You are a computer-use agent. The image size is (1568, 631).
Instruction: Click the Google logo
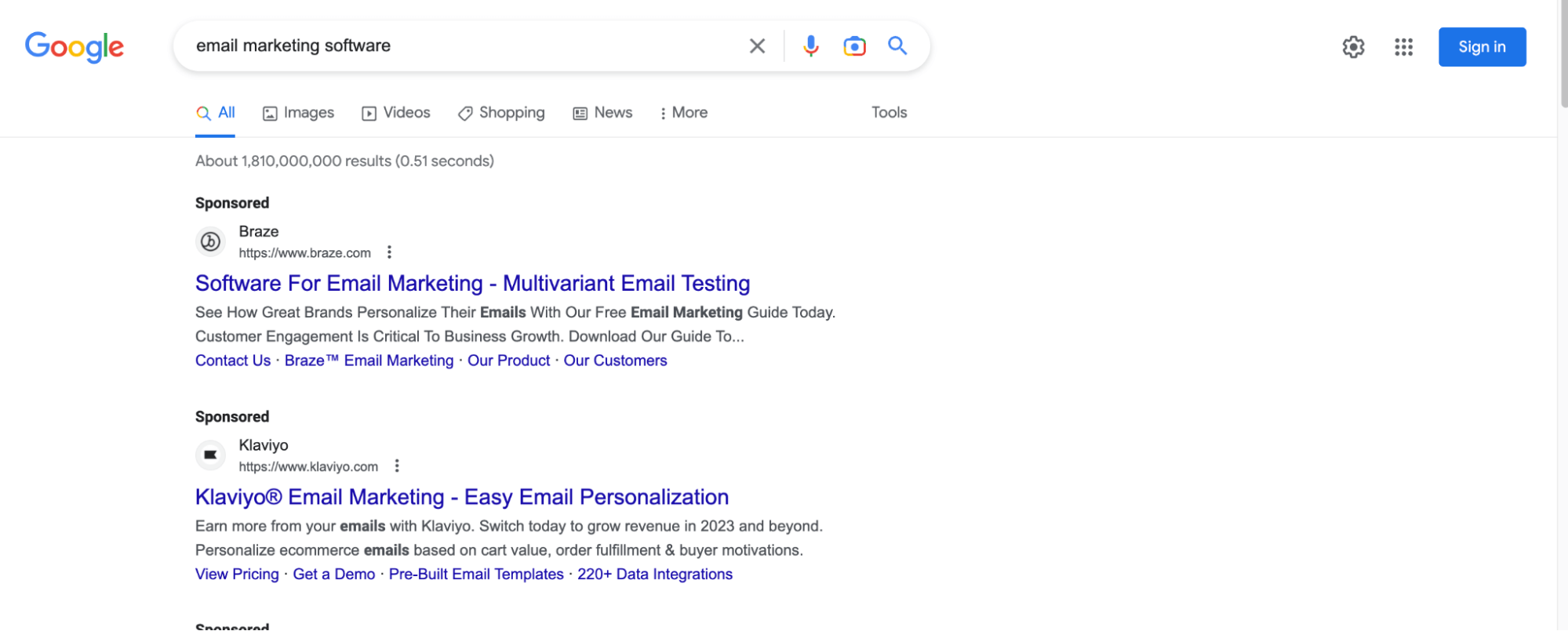click(x=75, y=47)
